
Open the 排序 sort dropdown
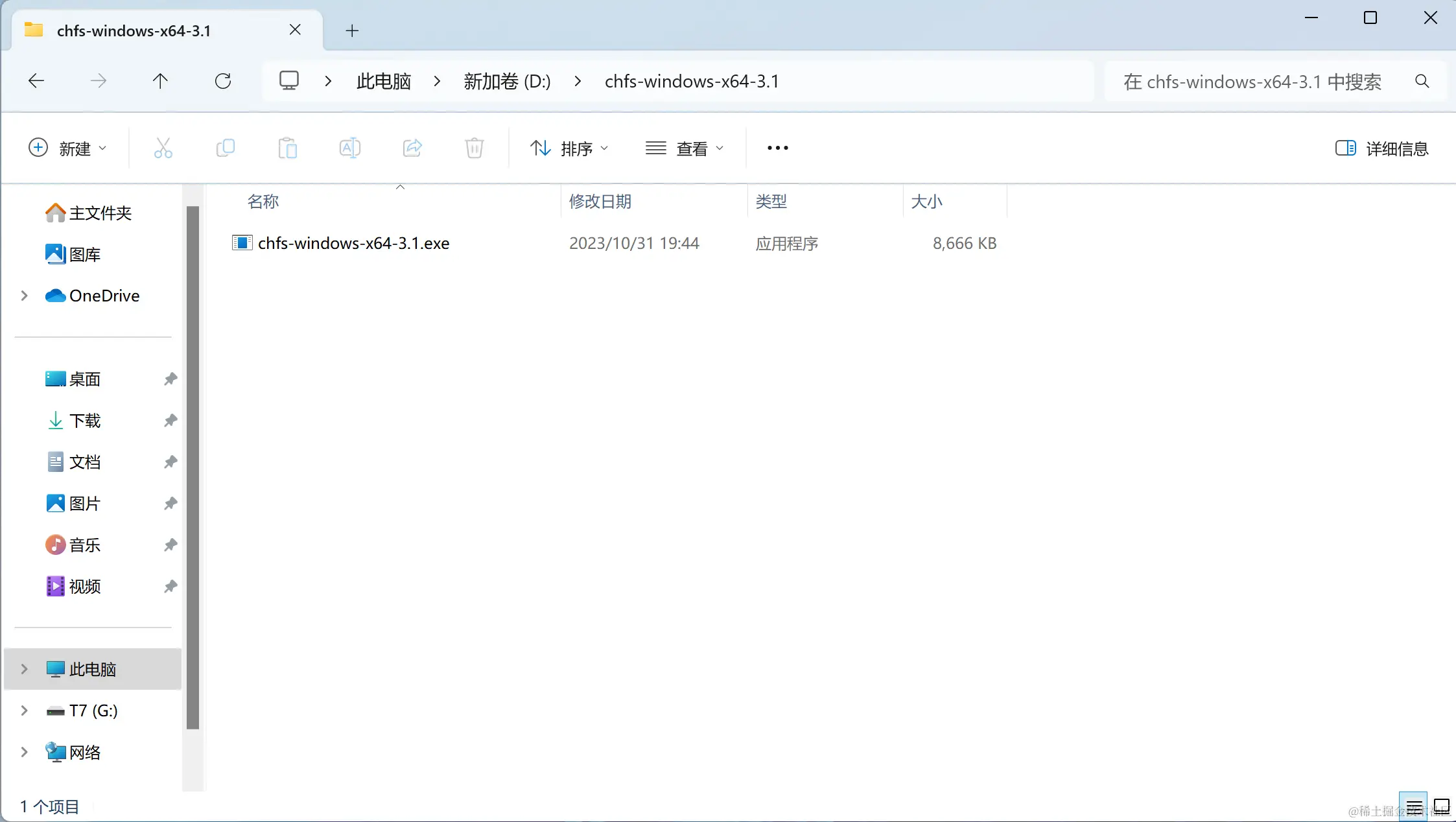[x=569, y=148]
